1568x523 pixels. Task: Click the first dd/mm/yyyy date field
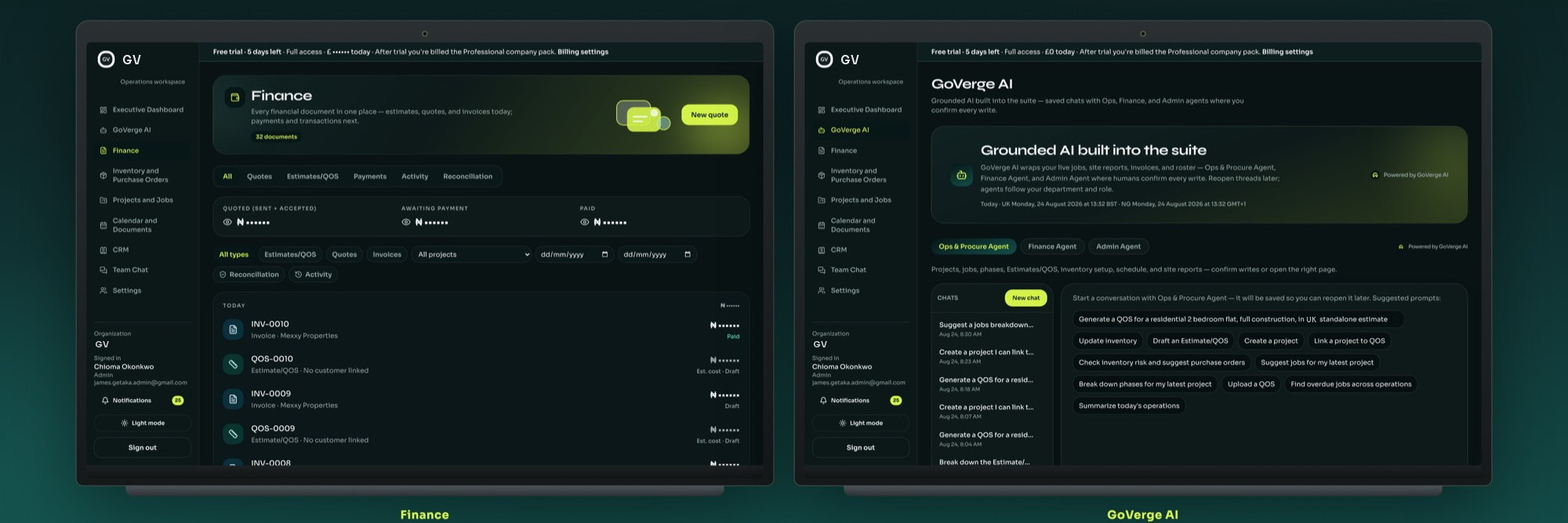(x=575, y=255)
